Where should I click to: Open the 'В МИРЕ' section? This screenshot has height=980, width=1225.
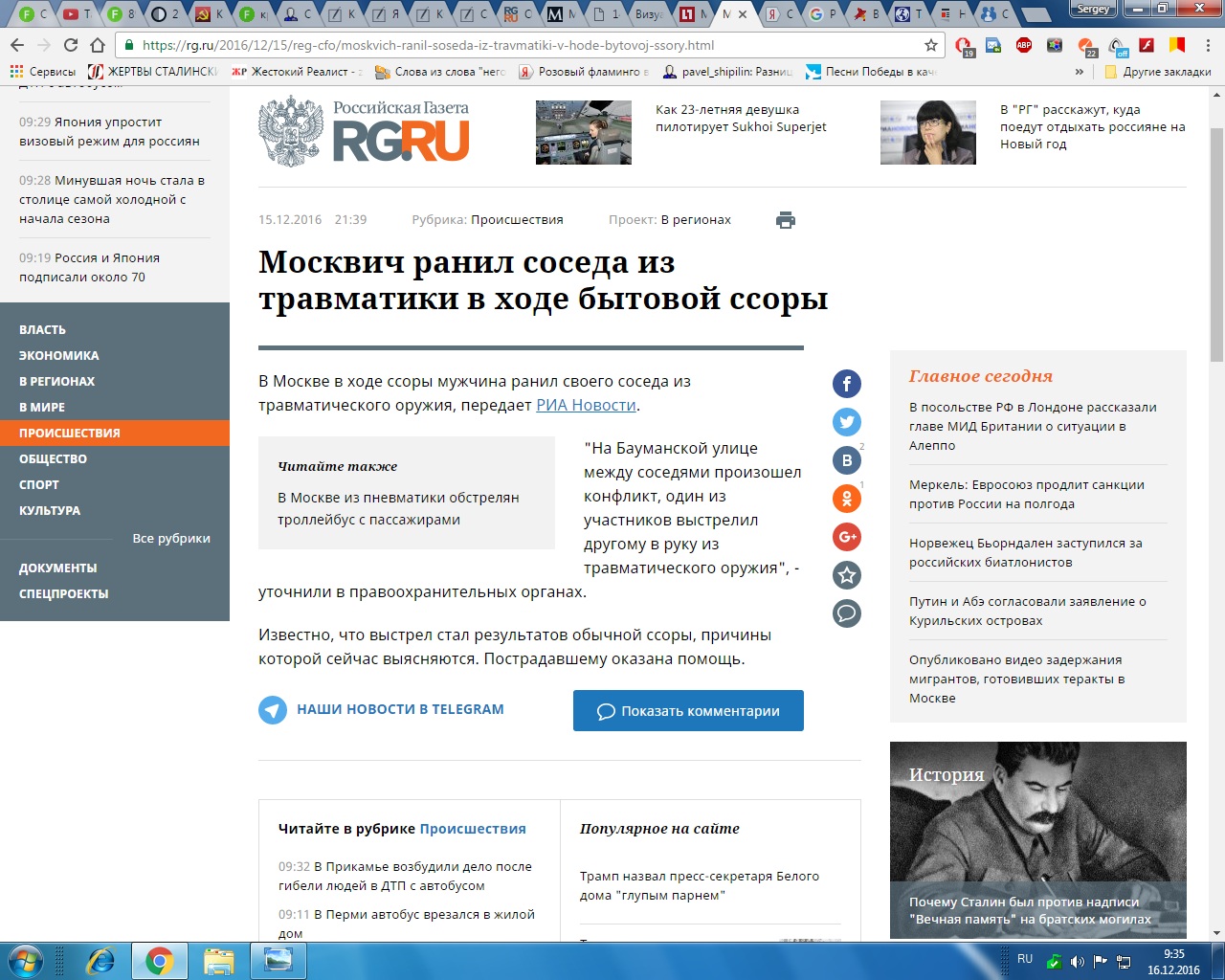pyautogui.click(x=42, y=407)
